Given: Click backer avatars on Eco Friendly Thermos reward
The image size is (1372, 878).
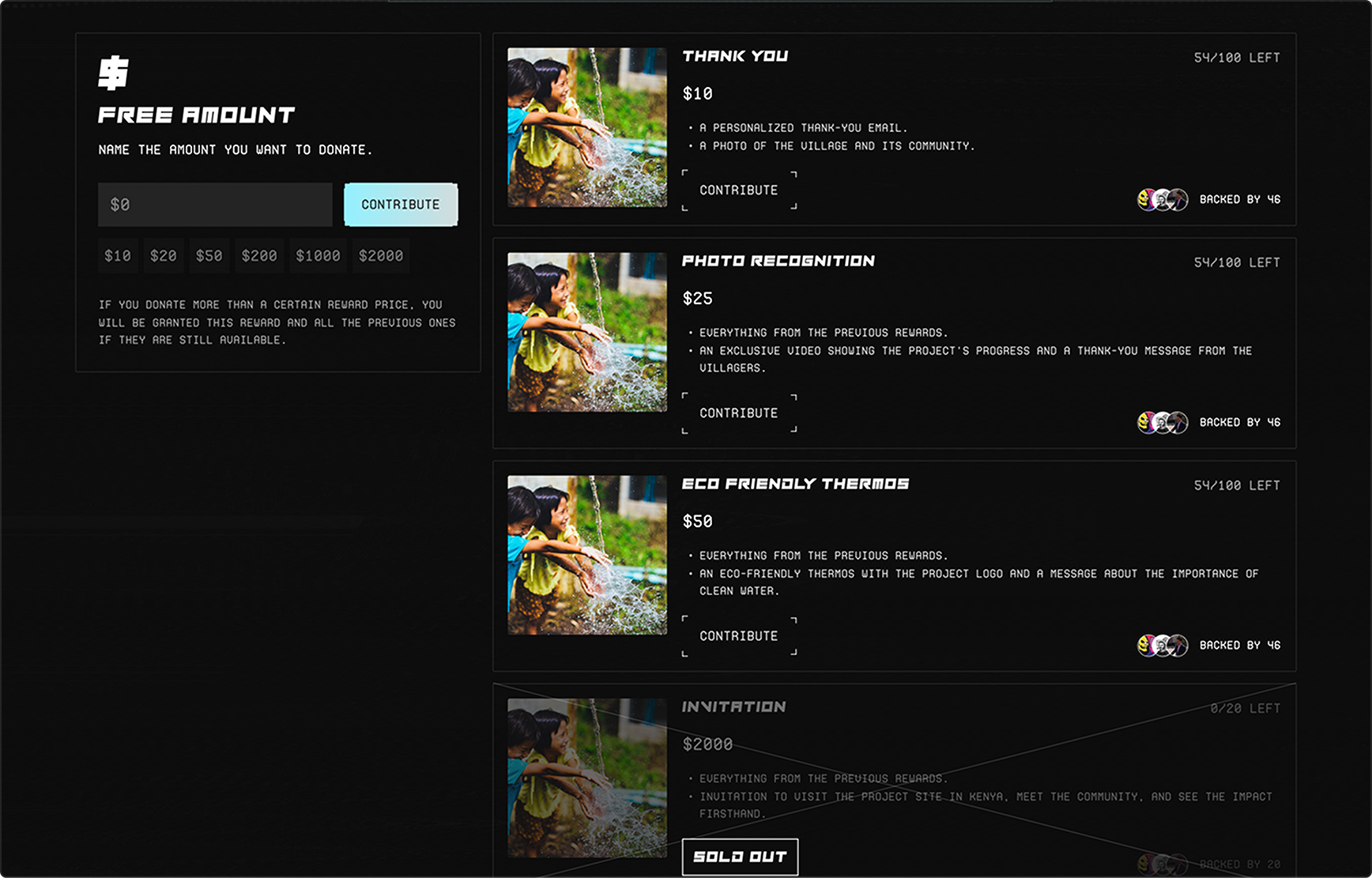Looking at the screenshot, I should (1162, 646).
